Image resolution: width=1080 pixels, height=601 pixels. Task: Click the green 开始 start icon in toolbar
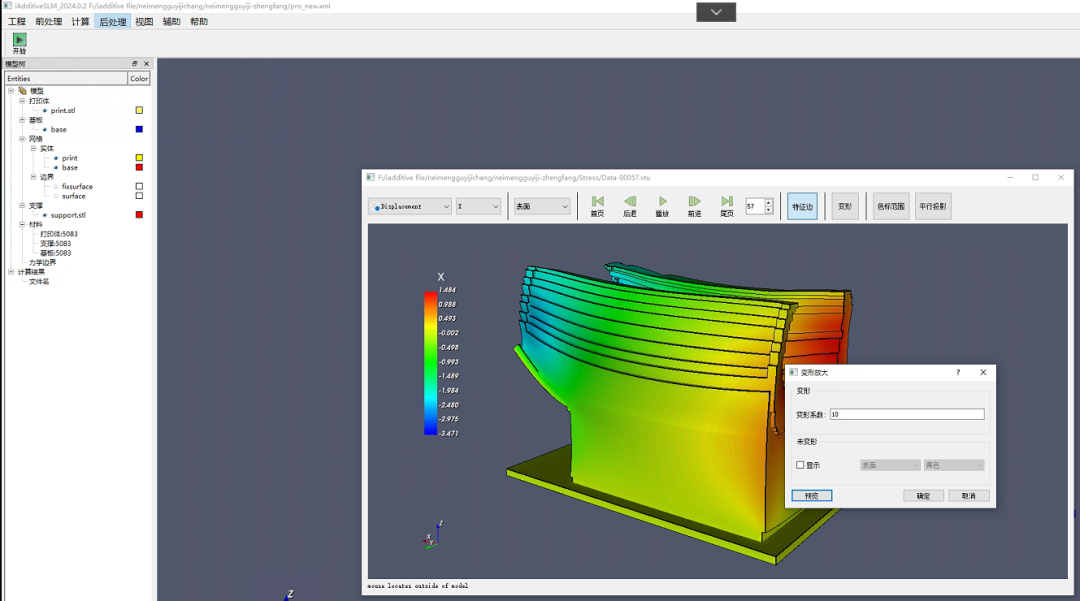19,40
